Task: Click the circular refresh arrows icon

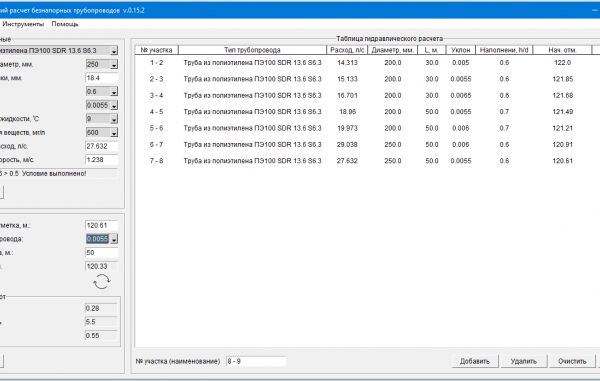Action: point(101,282)
